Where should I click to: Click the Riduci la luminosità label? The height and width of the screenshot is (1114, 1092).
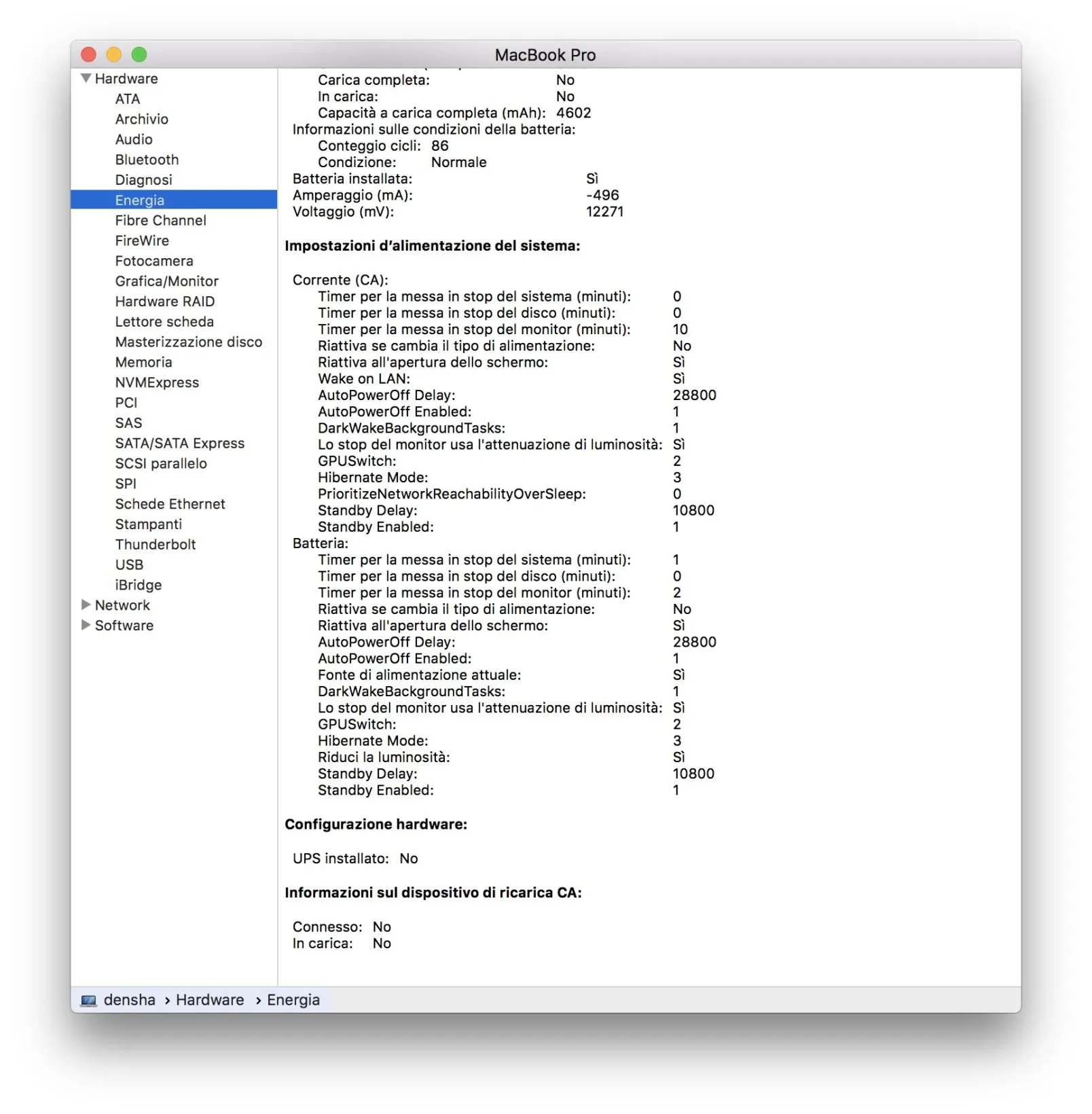point(384,757)
